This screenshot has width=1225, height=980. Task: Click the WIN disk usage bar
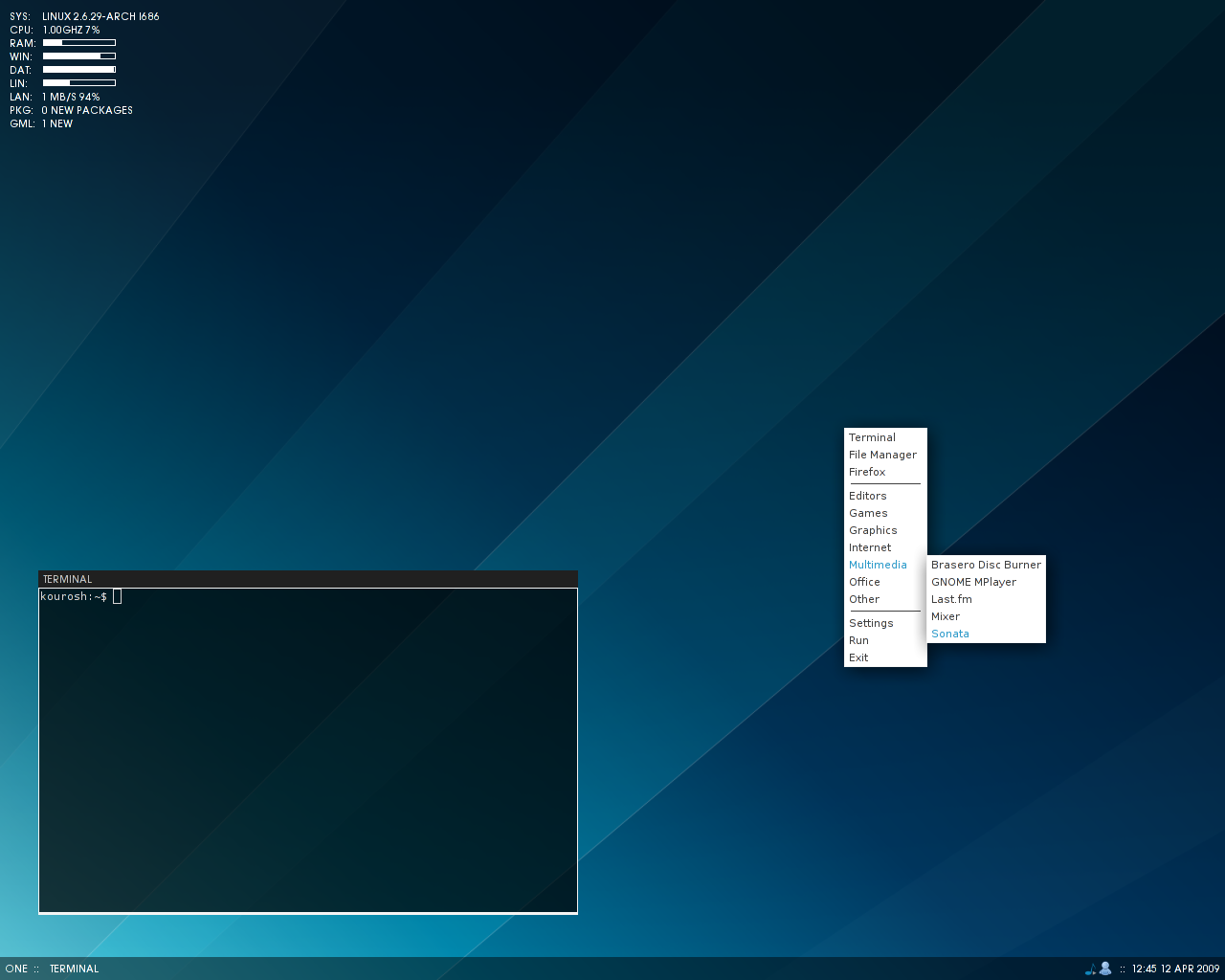click(79, 56)
